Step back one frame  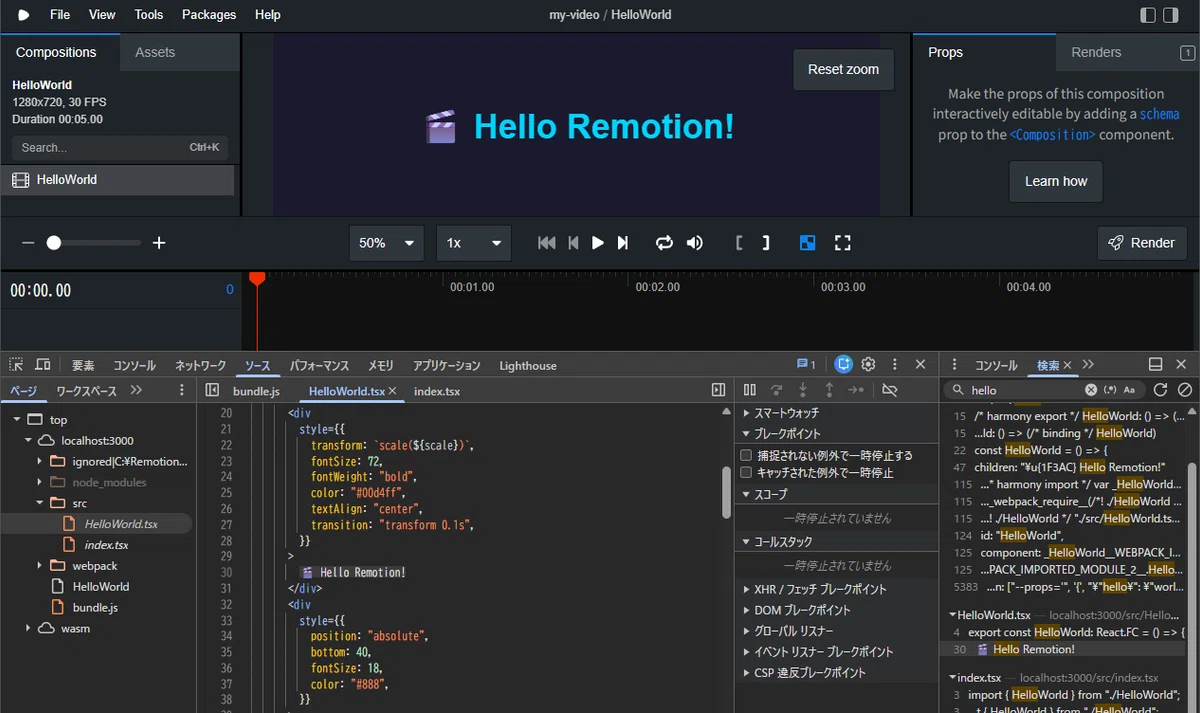pos(573,243)
